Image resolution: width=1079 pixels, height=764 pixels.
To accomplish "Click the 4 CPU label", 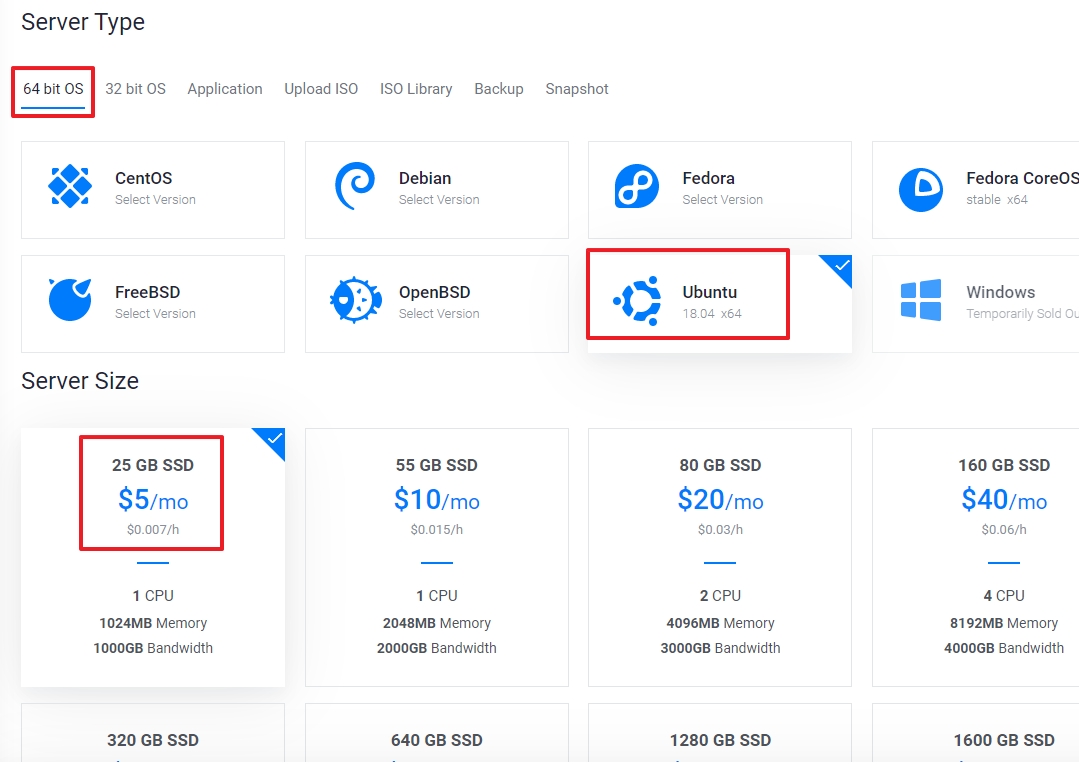I will pyautogui.click(x=1004, y=595).
